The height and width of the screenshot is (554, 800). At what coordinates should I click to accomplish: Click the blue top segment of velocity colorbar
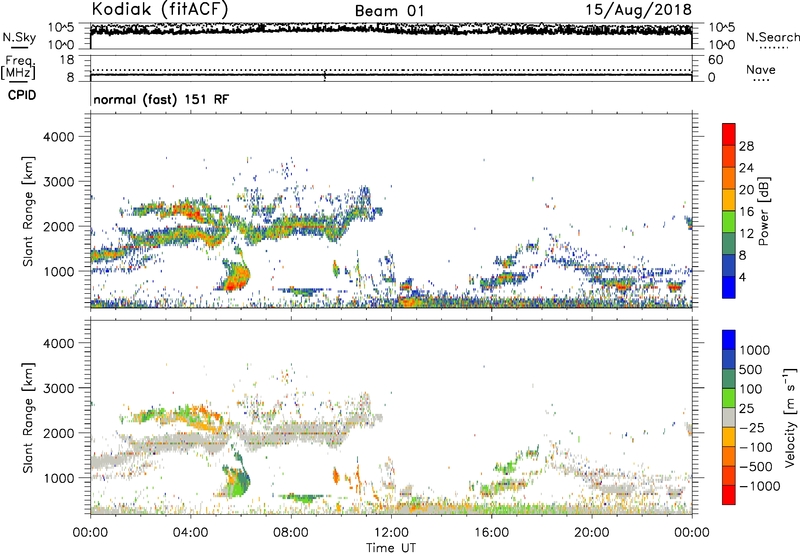click(729, 340)
